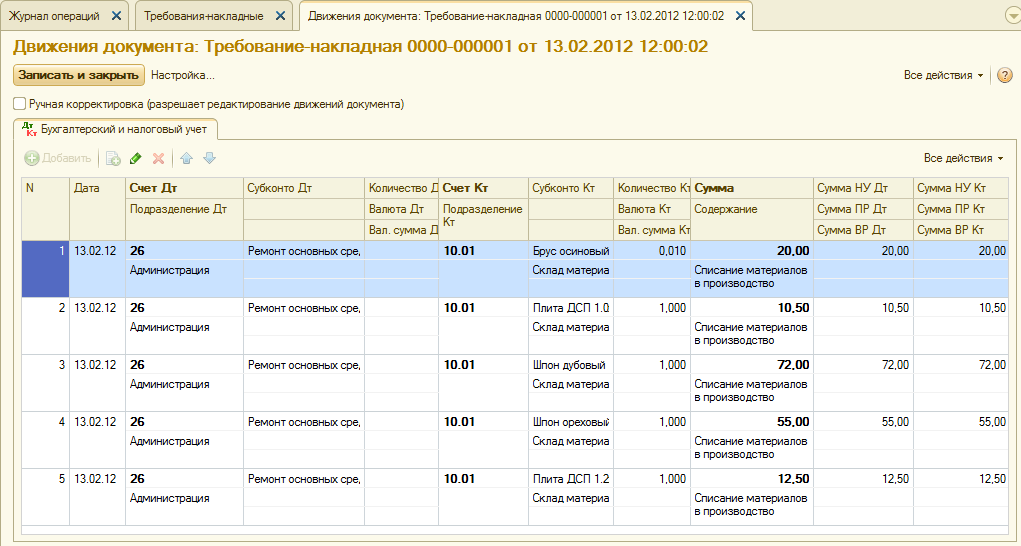Select row number 3 cell
The width and height of the screenshot is (1021, 546).
pos(45,383)
